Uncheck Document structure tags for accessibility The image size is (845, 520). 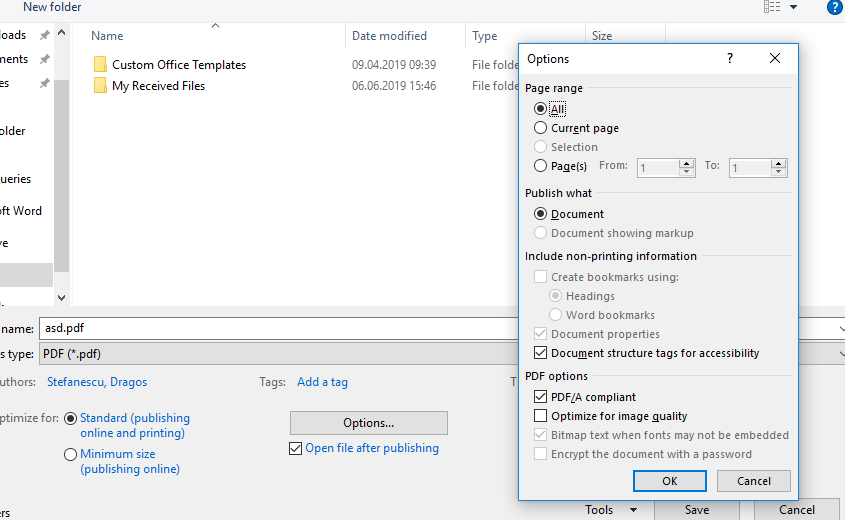(541, 353)
